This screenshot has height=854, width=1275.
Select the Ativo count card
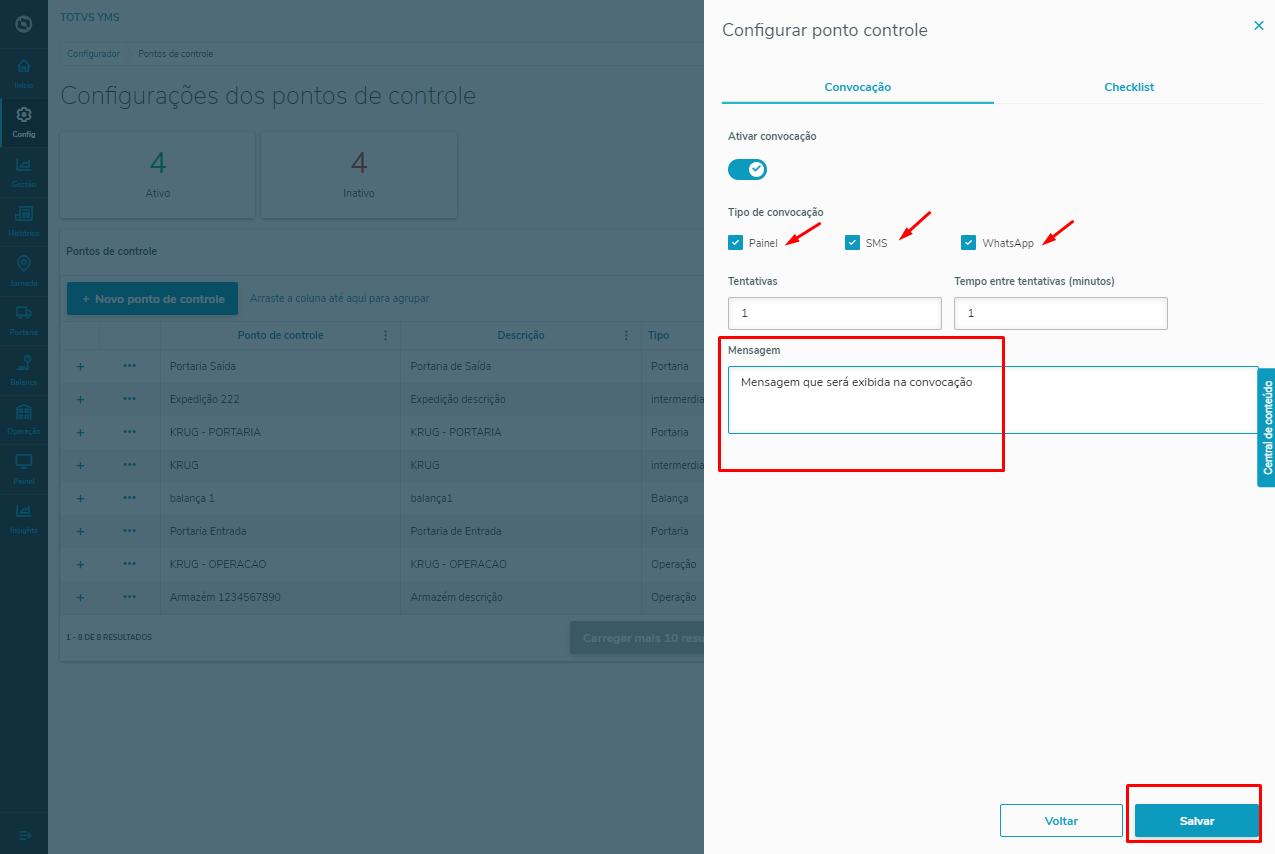coord(158,175)
